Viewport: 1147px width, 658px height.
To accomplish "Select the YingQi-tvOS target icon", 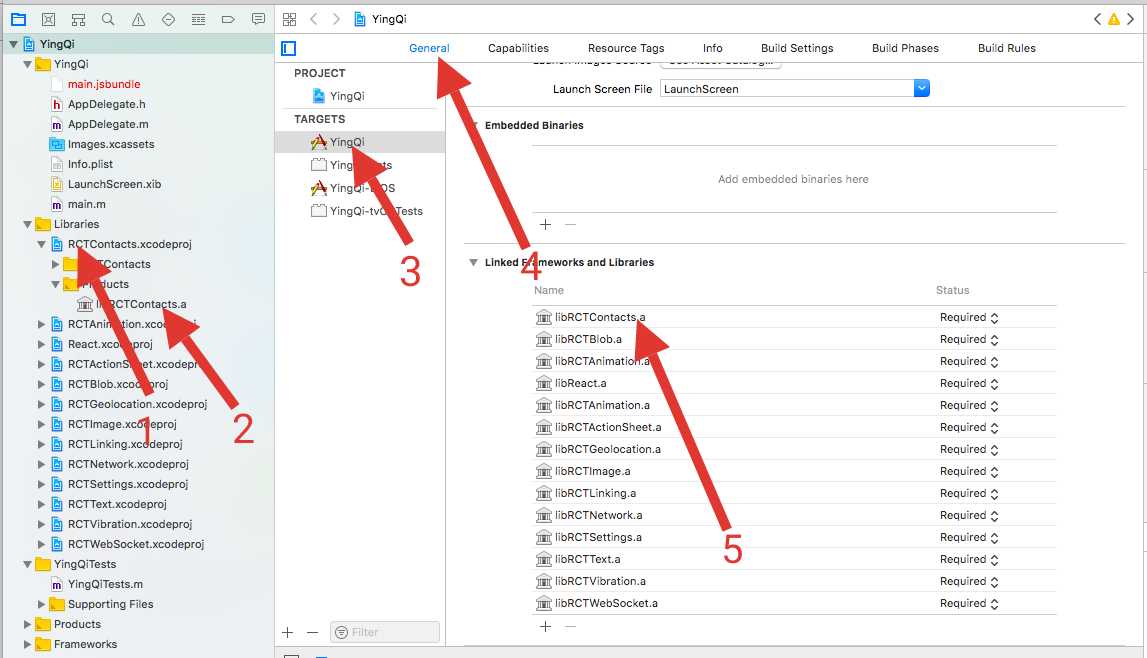I will click(x=318, y=188).
